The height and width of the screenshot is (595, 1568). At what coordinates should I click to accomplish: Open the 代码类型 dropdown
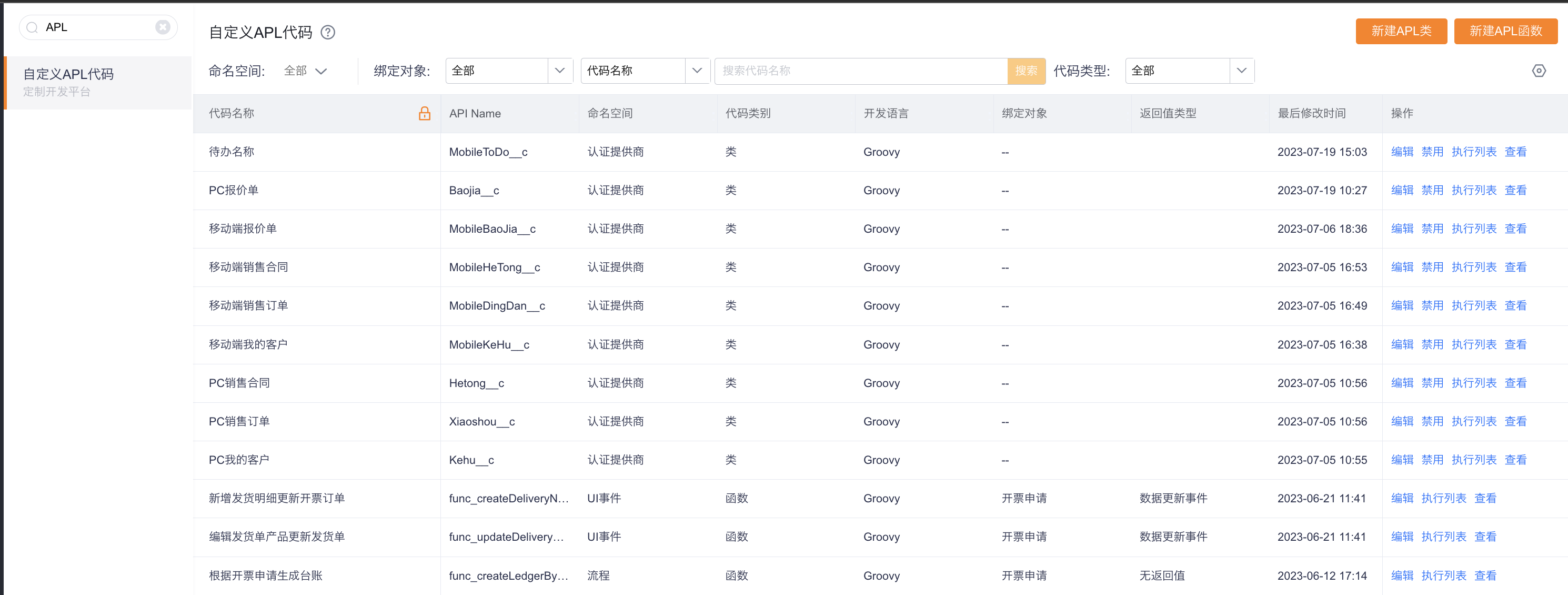1189,71
